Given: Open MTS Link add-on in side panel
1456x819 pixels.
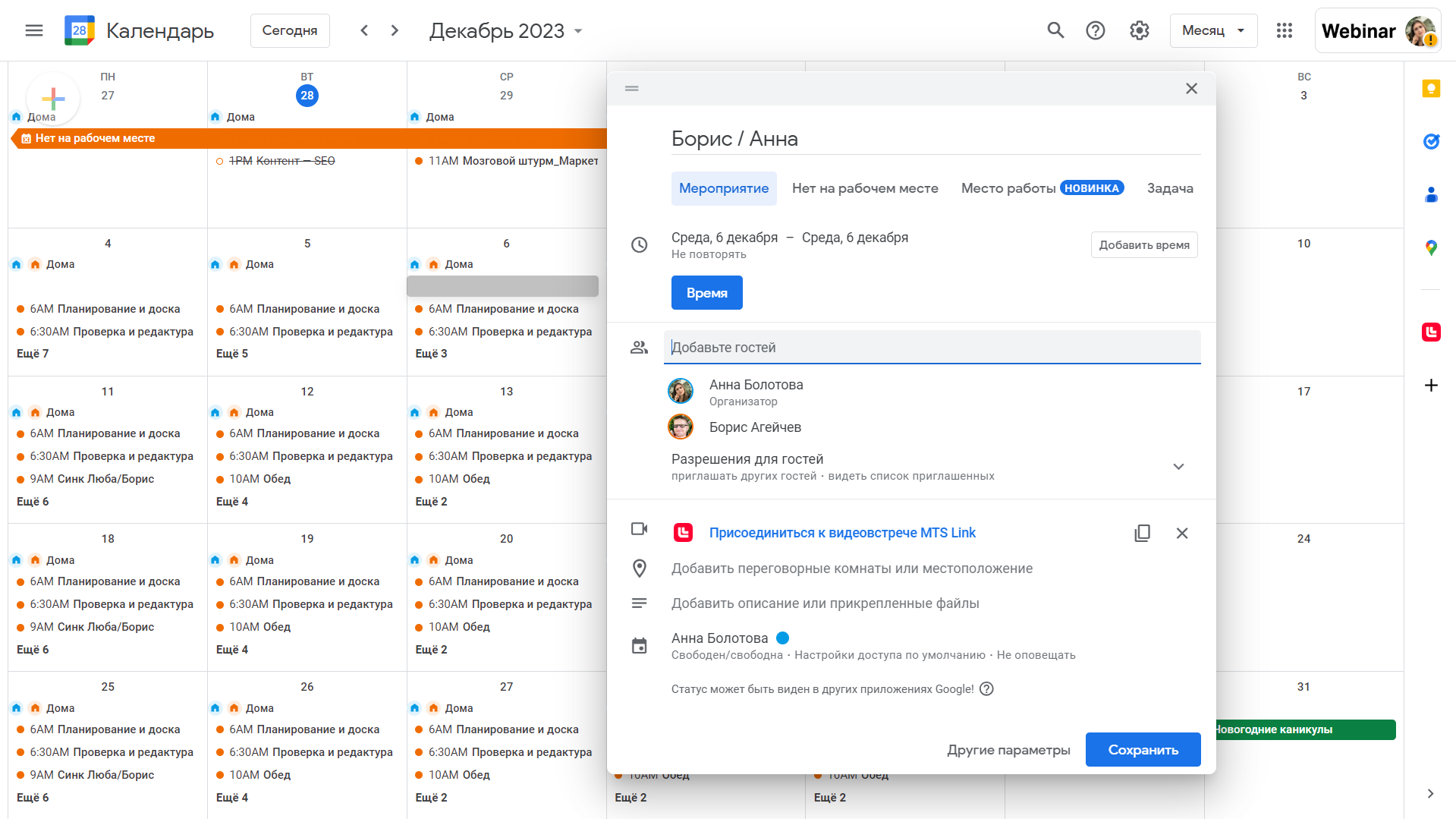Looking at the screenshot, I should click(x=1431, y=332).
